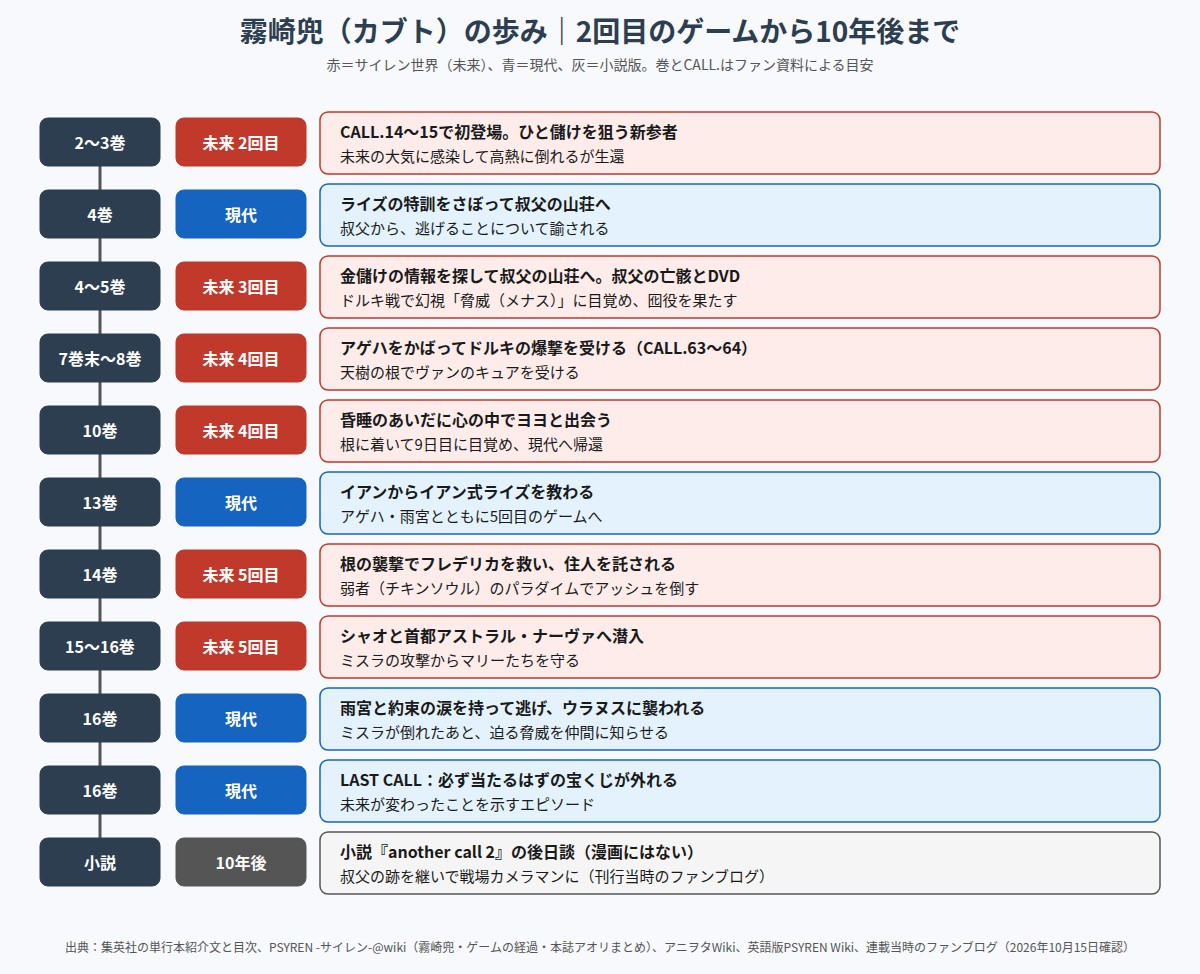Screen dimensions: 1200x974
Task: Click heading 根の襲撃でフレデリカを救い、住人を託される
Action: [508, 564]
